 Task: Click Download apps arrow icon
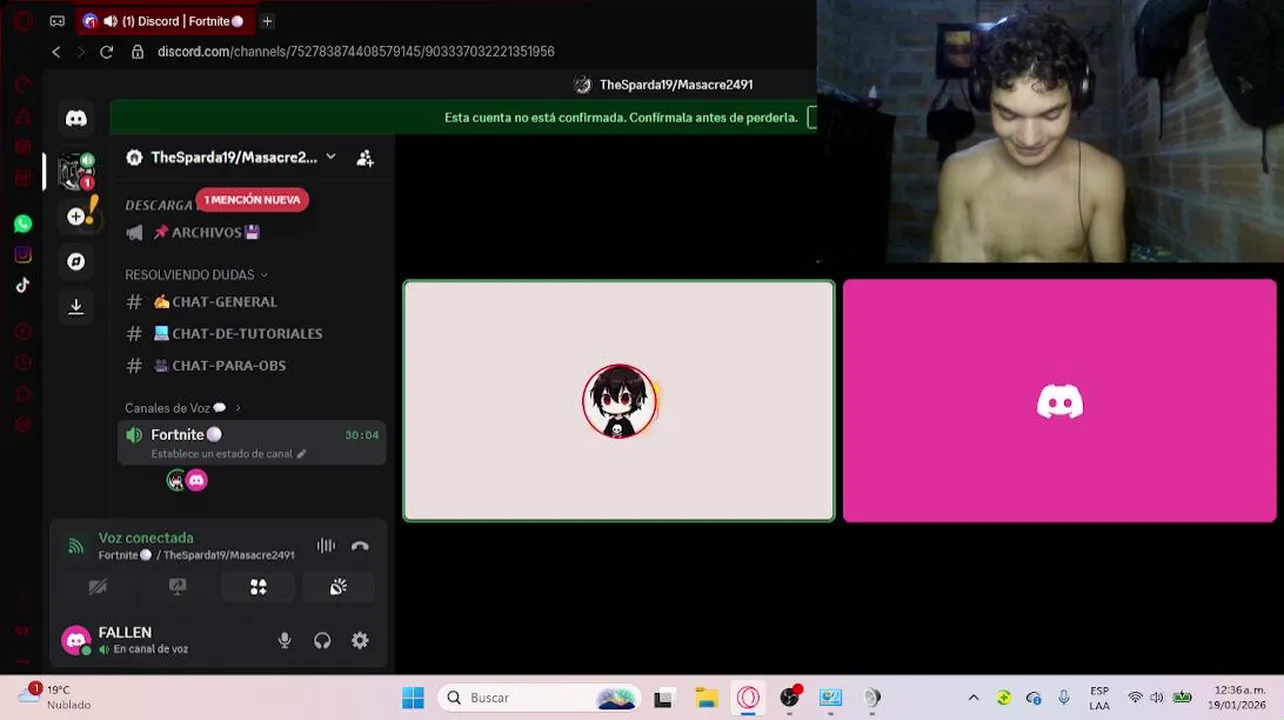coord(76,306)
